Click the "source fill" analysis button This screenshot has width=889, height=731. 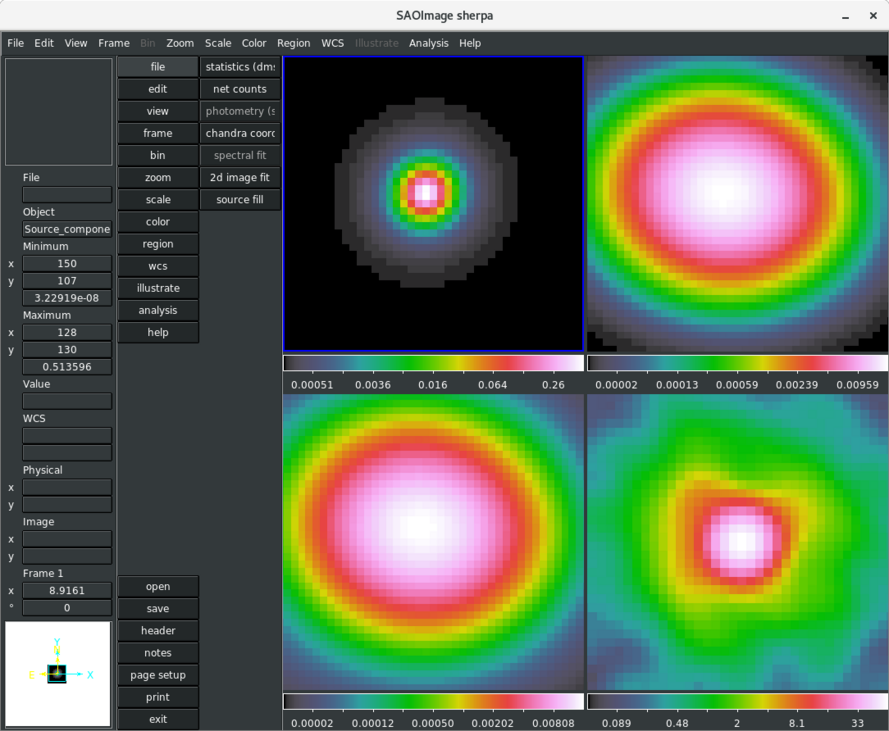tap(239, 199)
